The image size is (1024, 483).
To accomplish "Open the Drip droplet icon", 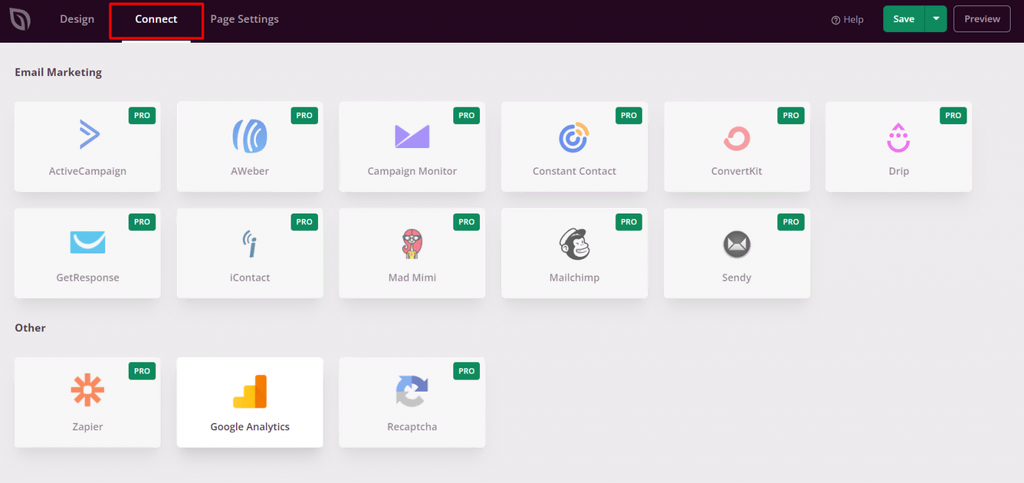I will click(x=899, y=138).
